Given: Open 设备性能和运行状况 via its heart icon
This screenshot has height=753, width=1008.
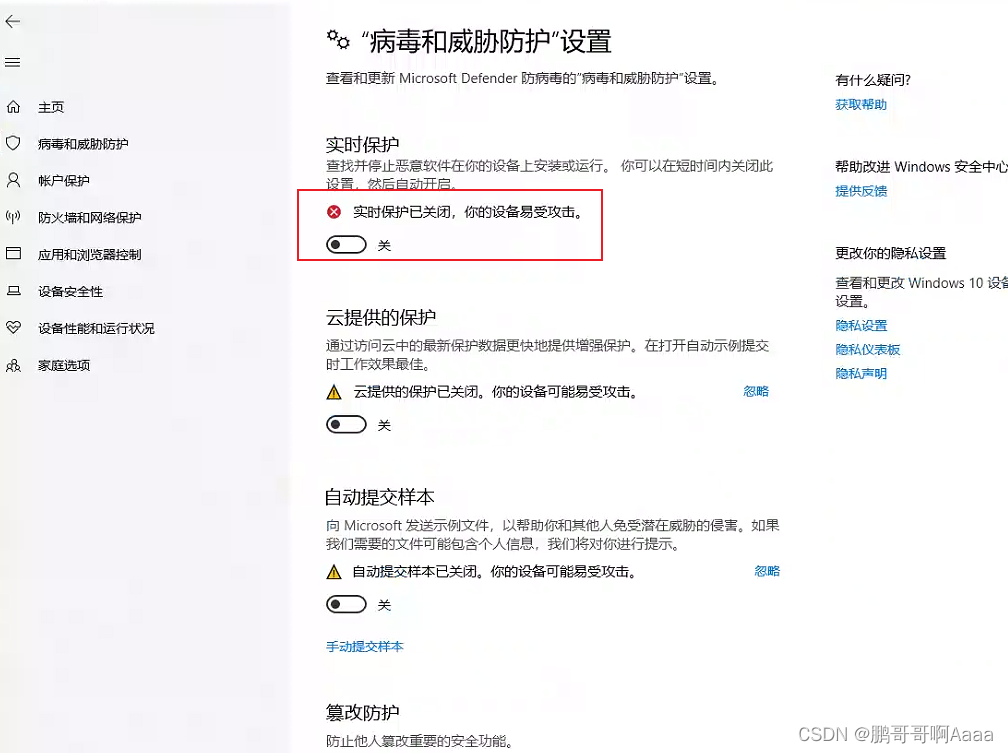Looking at the screenshot, I should [x=12, y=327].
